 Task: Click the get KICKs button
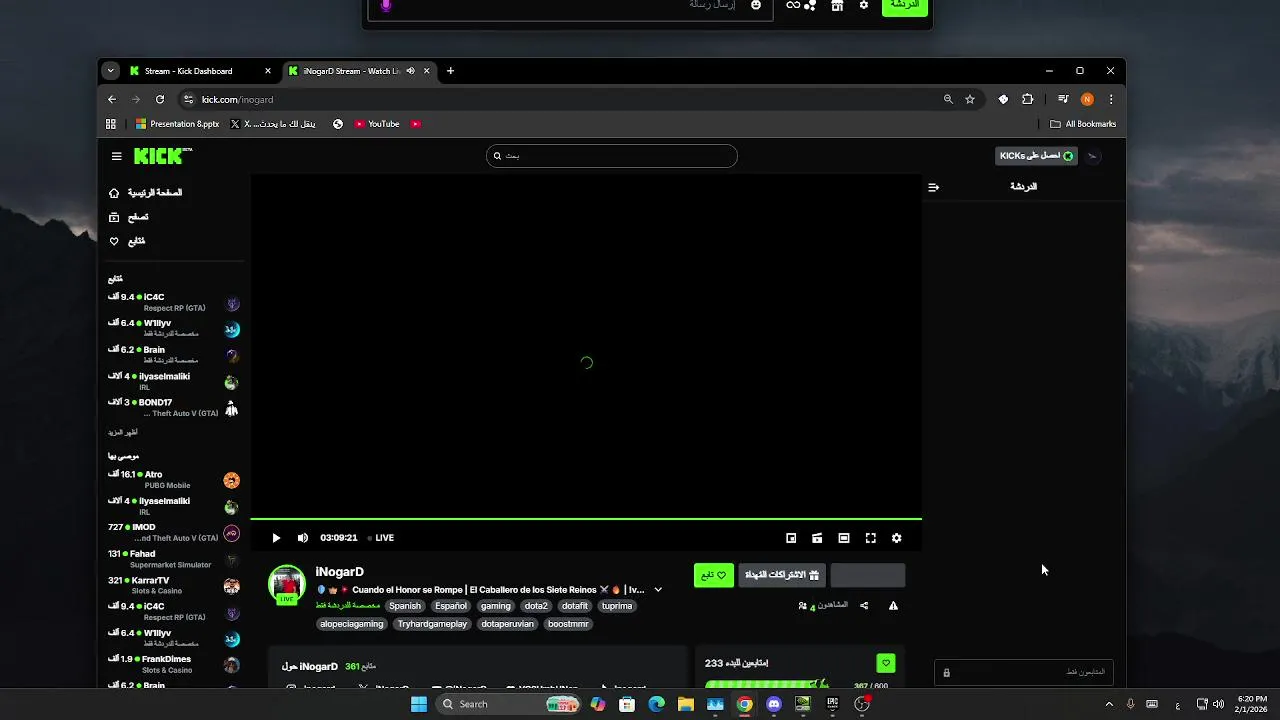point(1036,156)
